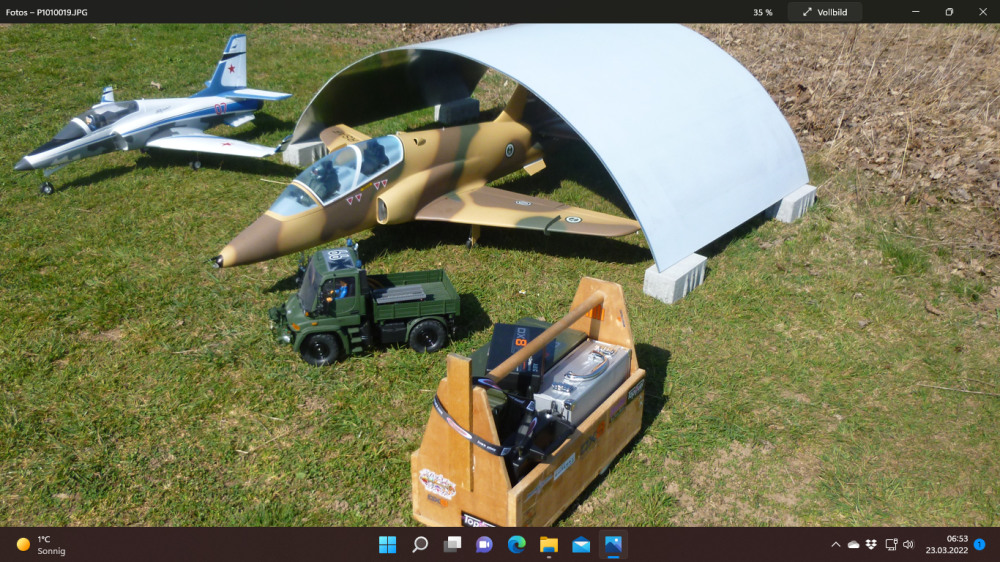This screenshot has height=562, width=1000.
Task: Enter fullscreen with the Vollbild button
Action: tap(825, 12)
